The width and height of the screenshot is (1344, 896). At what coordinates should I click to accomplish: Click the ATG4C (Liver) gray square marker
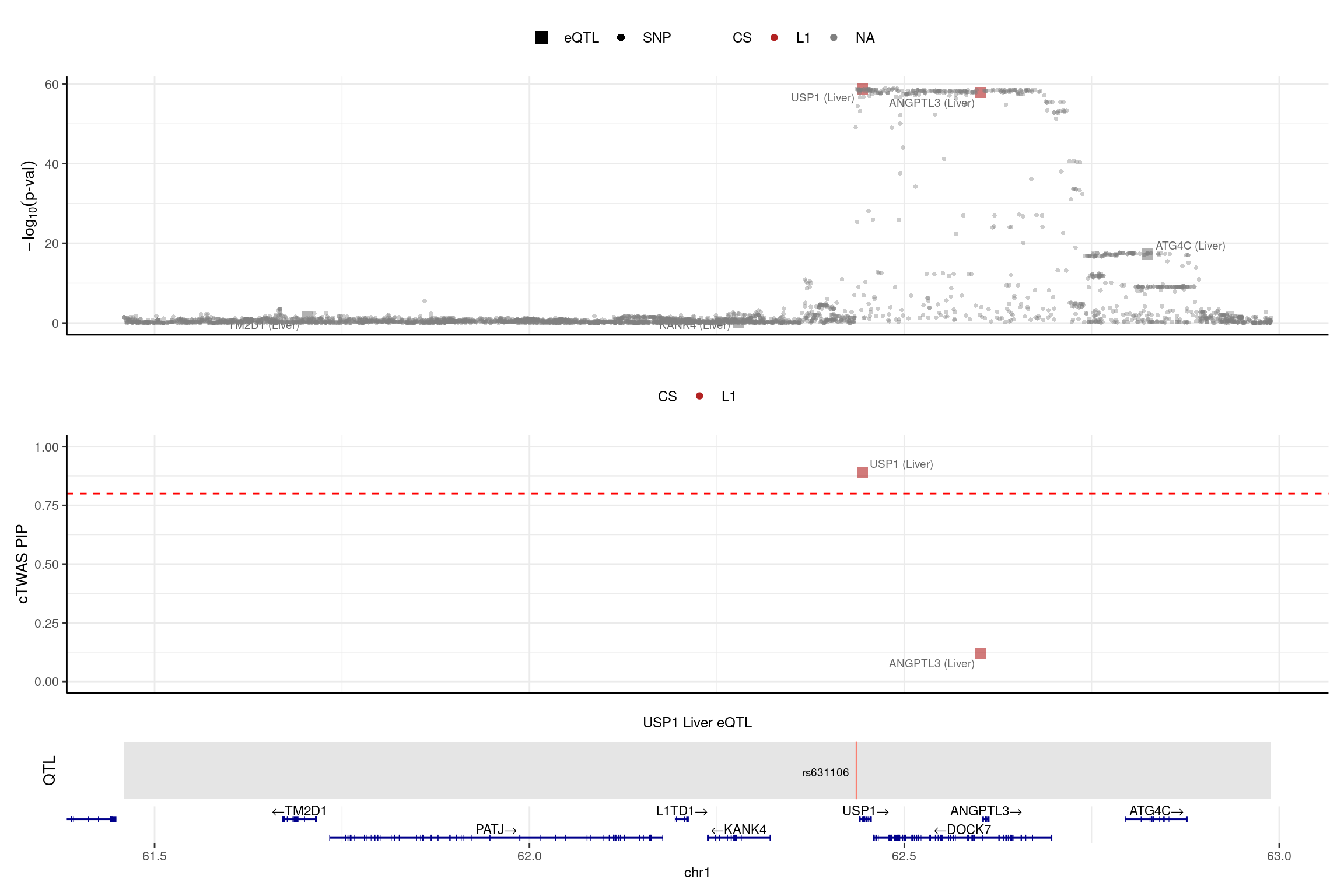[1147, 254]
